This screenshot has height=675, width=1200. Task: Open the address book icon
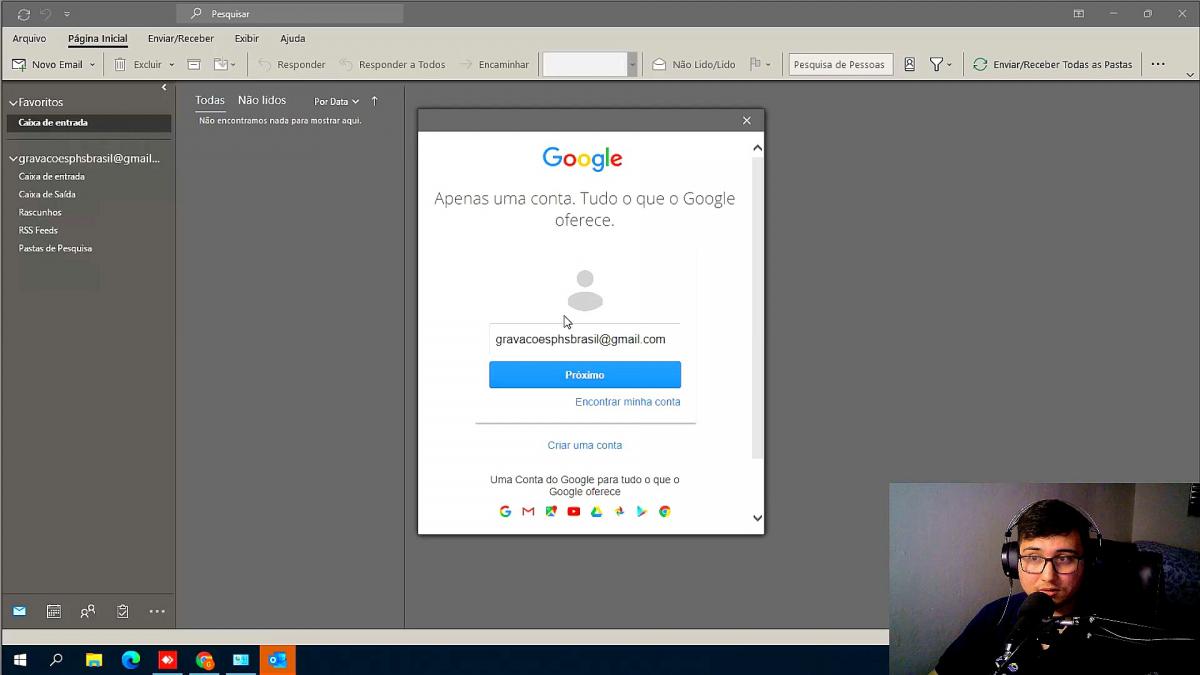tap(909, 64)
